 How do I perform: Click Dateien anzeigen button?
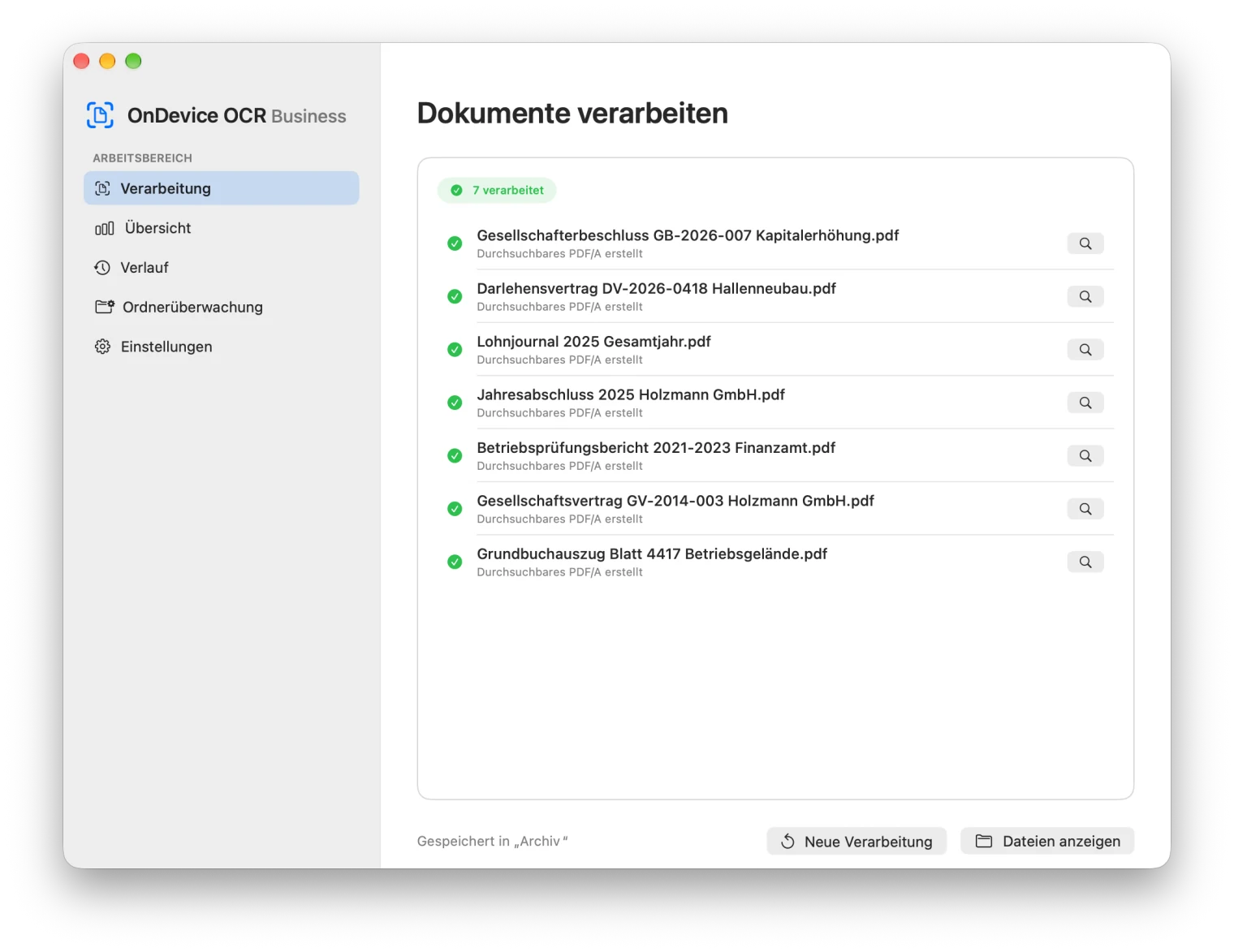[x=1047, y=842]
